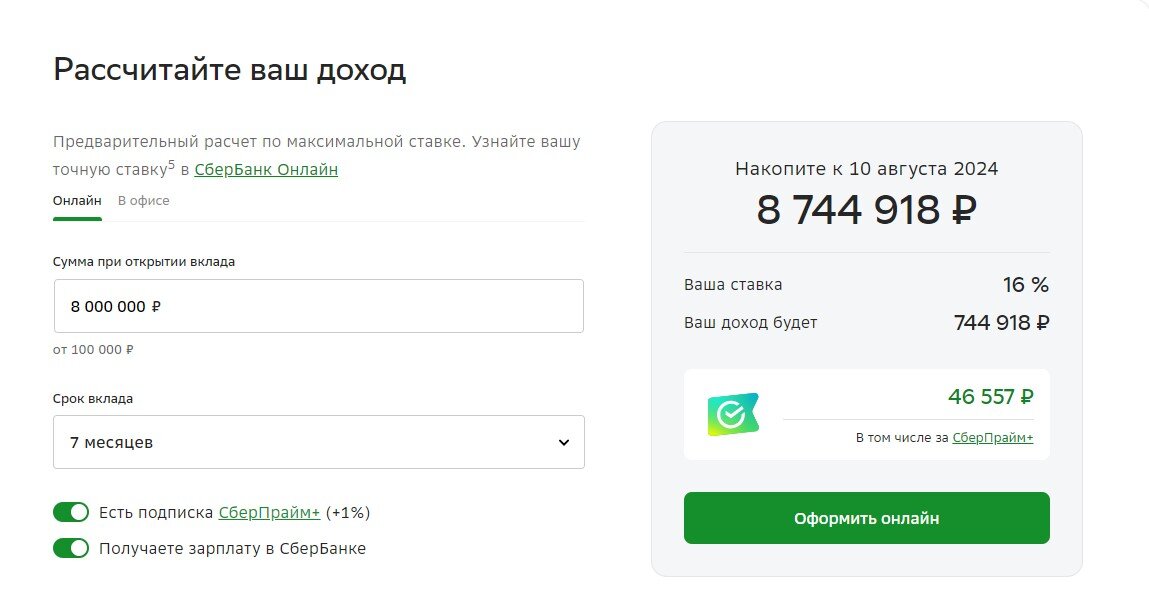The width and height of the screenshot is (1149, 594).
Task: Expand the deposit term selector chevron
Action: tap(563, 442)
